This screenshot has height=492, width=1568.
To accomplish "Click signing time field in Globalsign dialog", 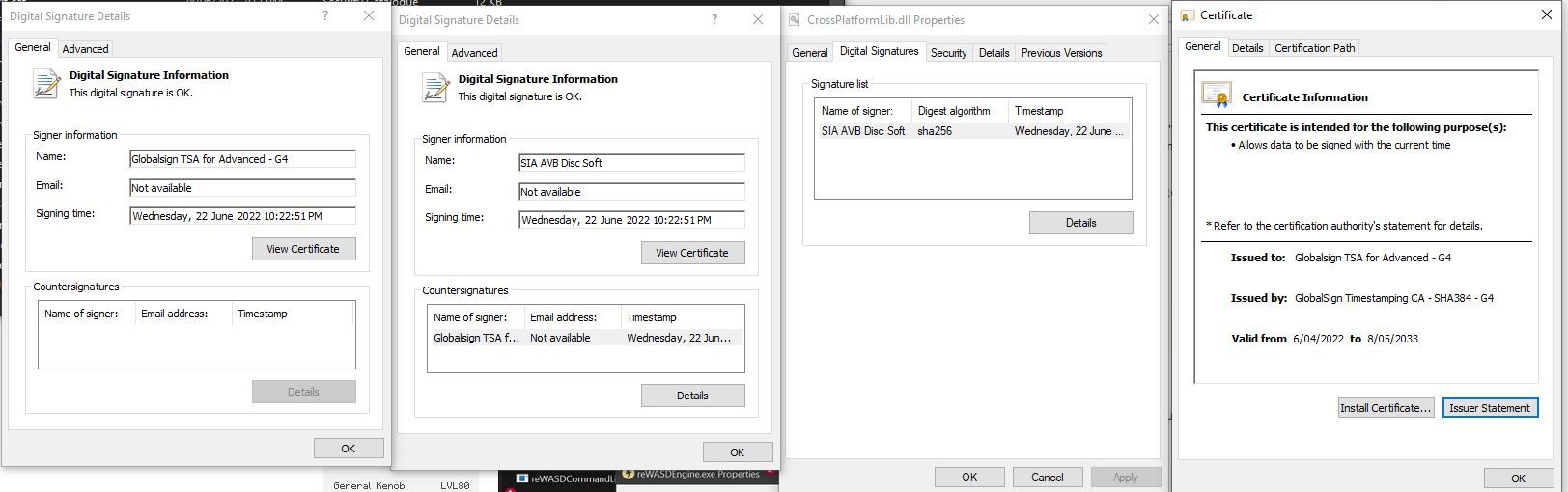I will [242, 216].
